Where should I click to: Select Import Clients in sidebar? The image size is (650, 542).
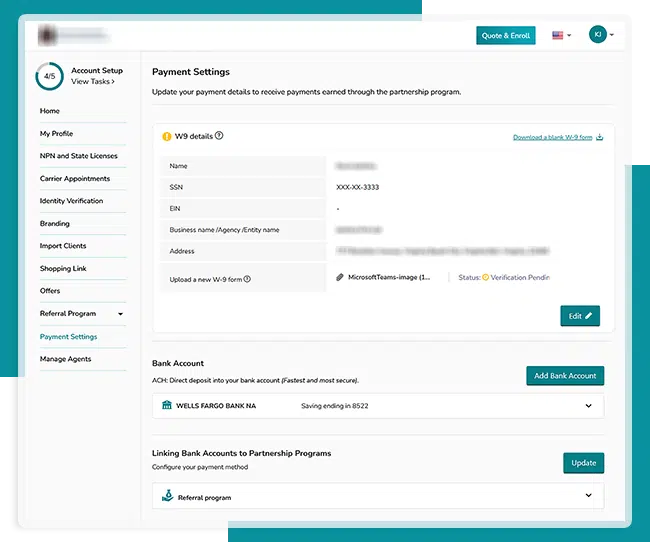point(63,246)
